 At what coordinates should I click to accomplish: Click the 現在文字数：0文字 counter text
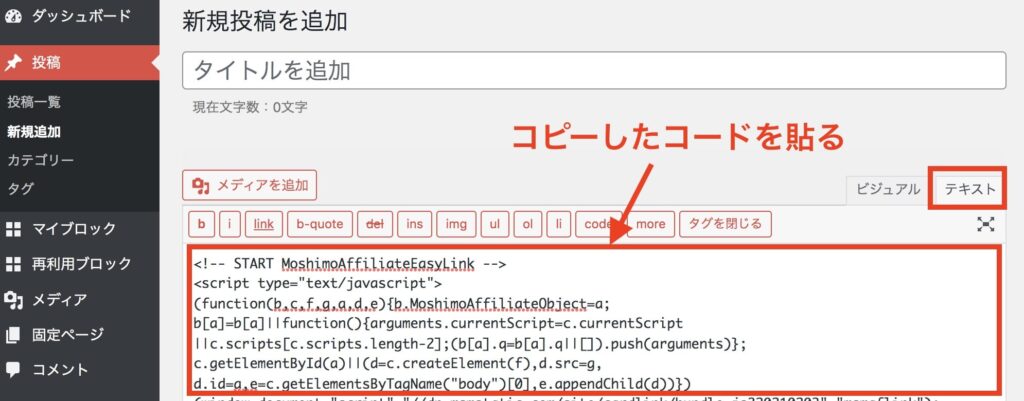(249, 106)
